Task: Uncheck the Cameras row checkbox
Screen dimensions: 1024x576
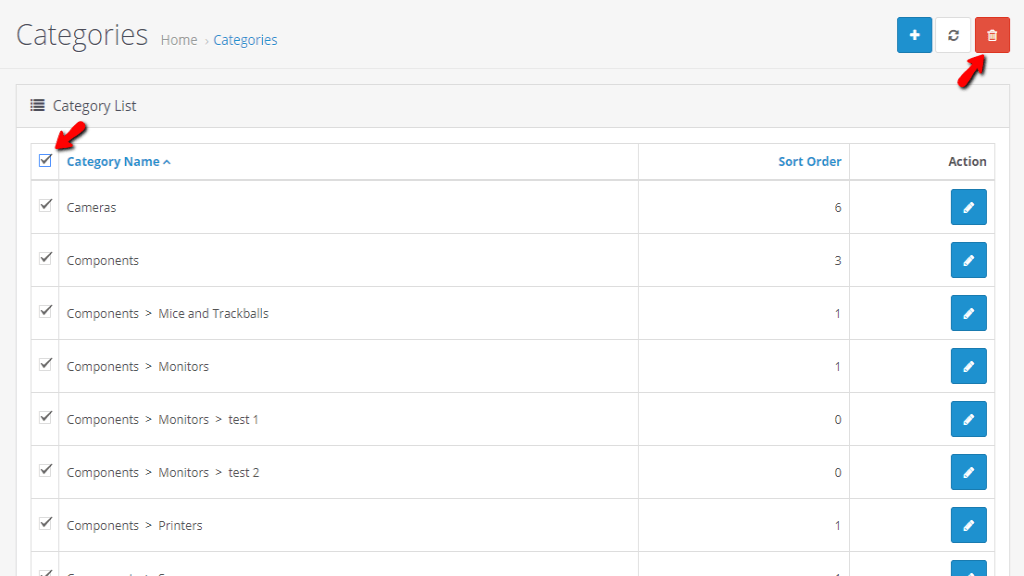Action: tap(44, 204)
